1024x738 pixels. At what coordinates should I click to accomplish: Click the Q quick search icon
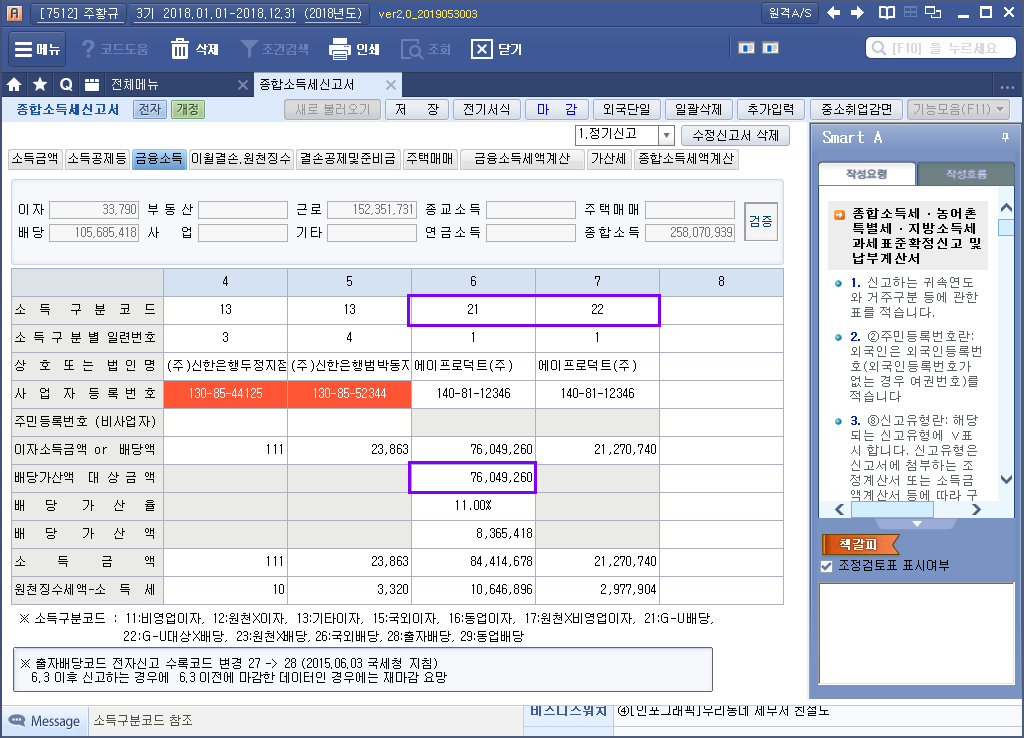[x=66, y=84]
